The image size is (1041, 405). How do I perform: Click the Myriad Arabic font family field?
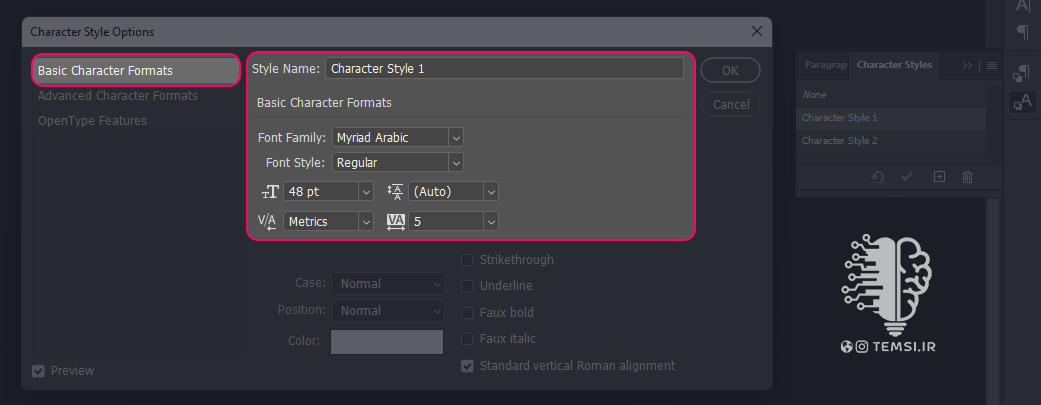point(390,137)
